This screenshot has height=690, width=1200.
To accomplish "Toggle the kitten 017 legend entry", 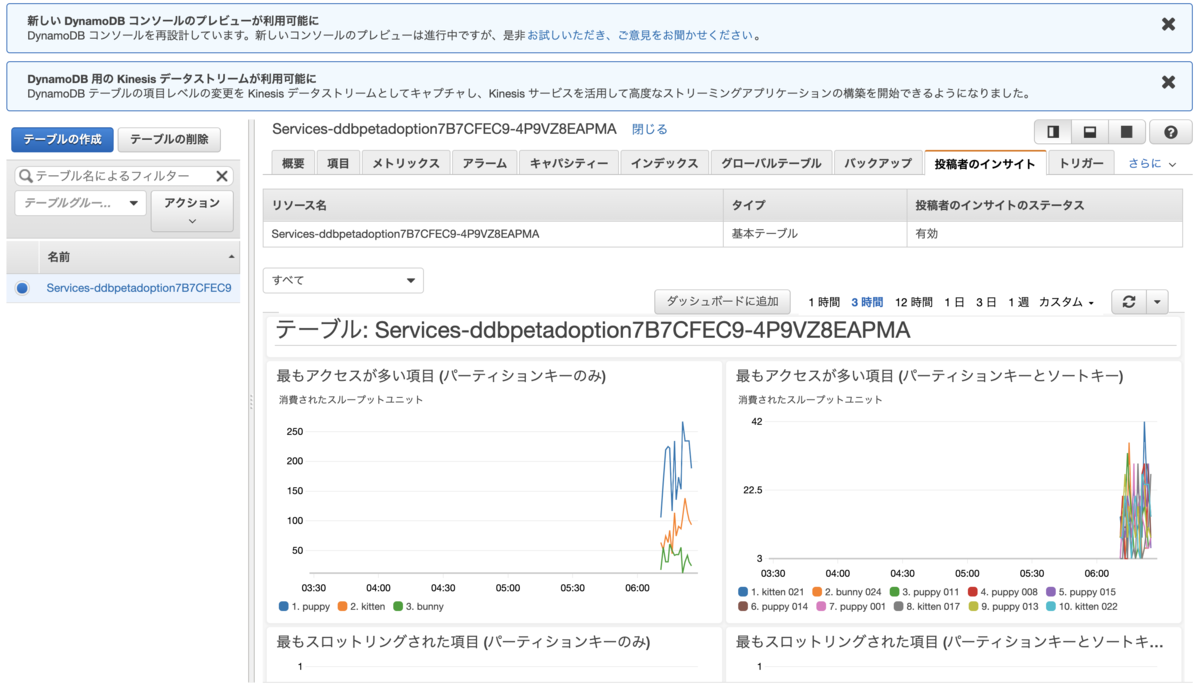I will click(x=927, y=607).
